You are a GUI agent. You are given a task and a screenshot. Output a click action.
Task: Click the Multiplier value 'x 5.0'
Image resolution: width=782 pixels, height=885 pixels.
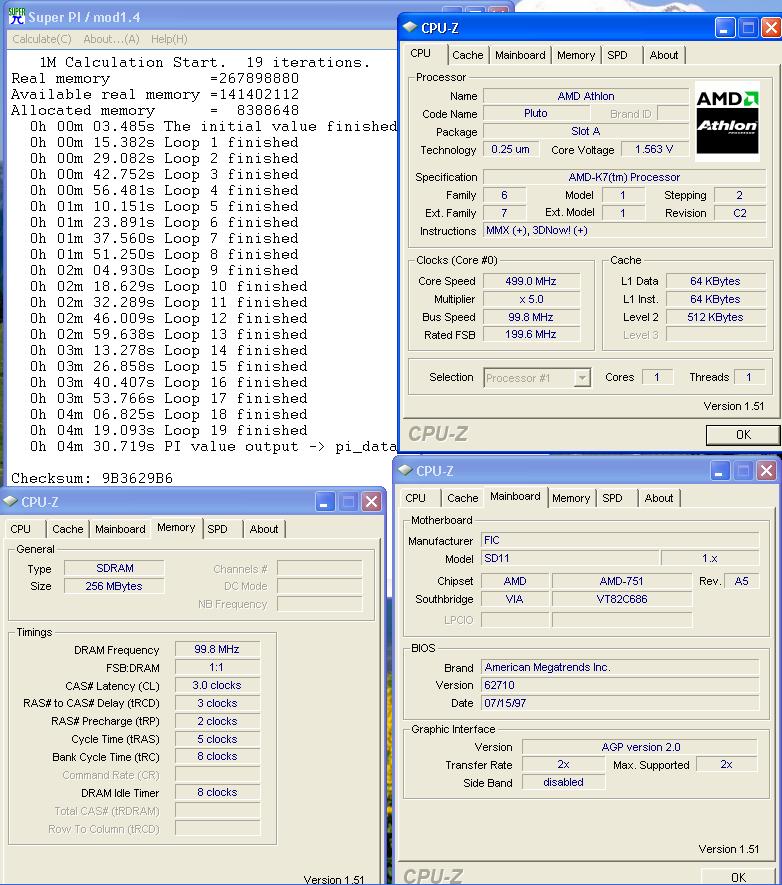531,299
